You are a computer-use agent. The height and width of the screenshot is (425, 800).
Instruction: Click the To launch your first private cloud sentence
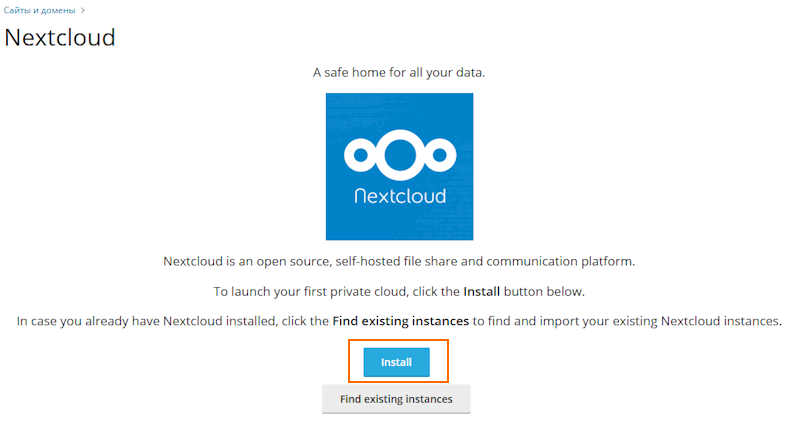coord(399,291)
